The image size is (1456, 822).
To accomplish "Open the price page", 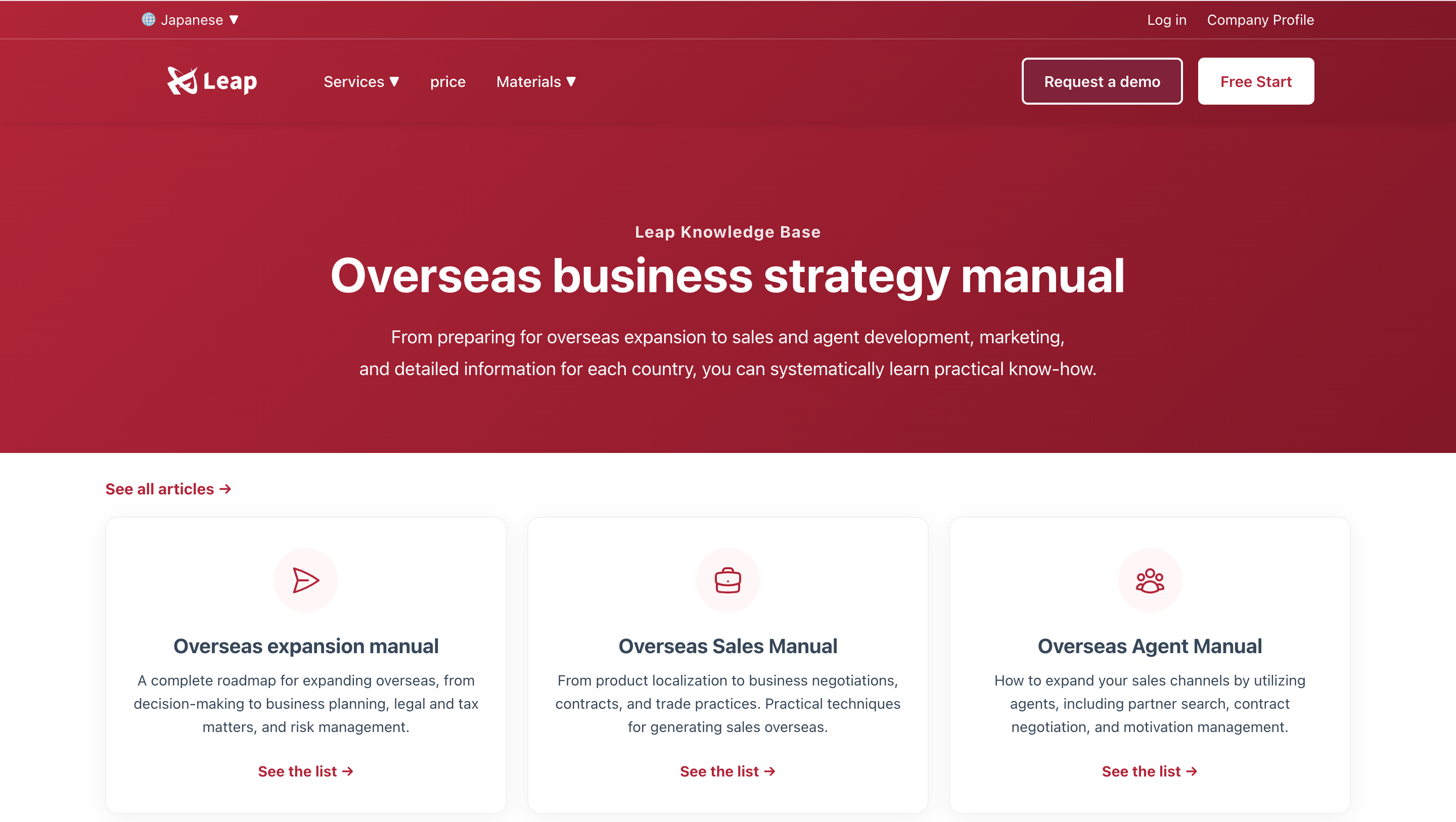I will [x=447, y=81].
